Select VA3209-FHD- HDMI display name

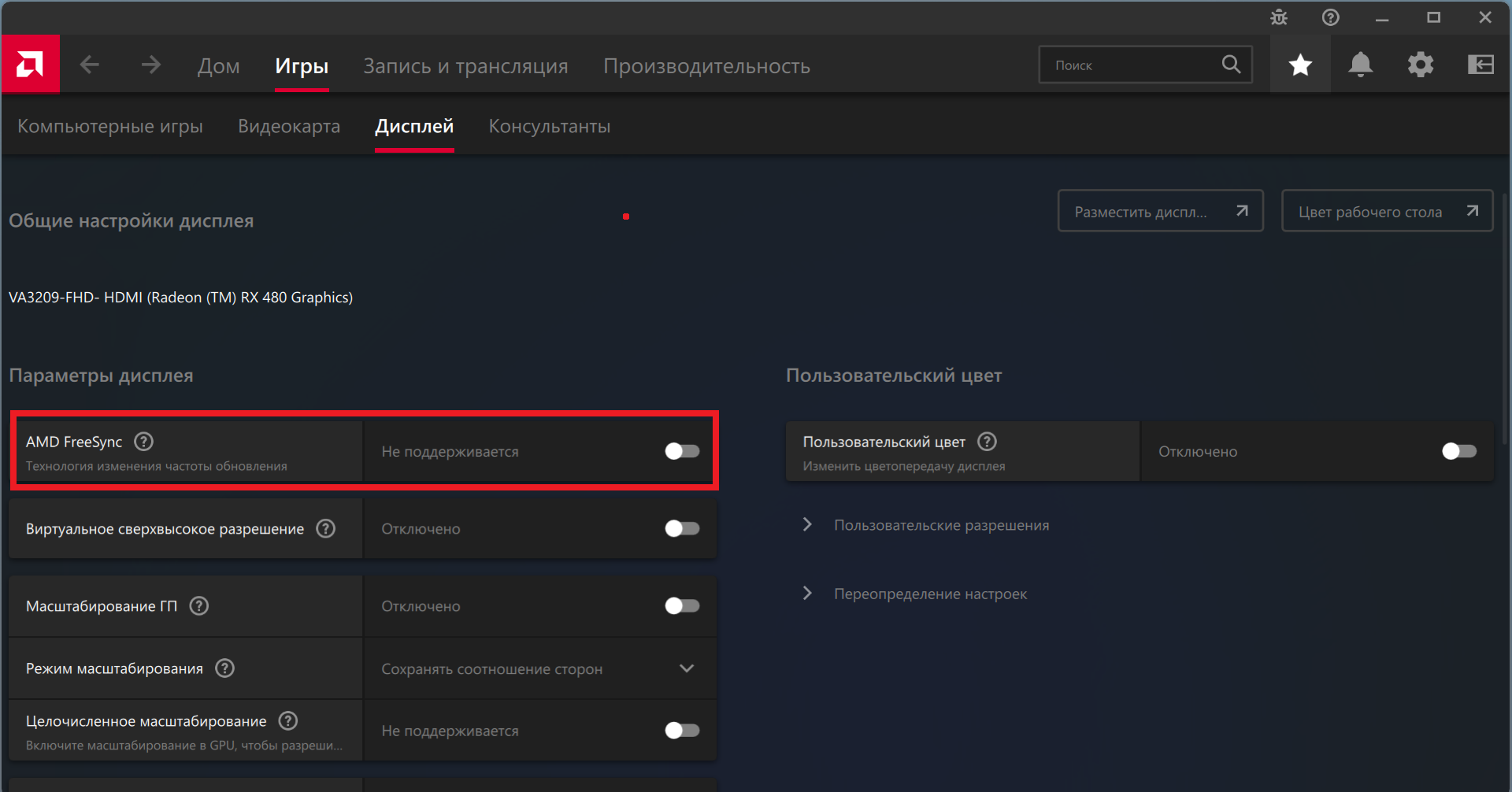tap(180, 297)
